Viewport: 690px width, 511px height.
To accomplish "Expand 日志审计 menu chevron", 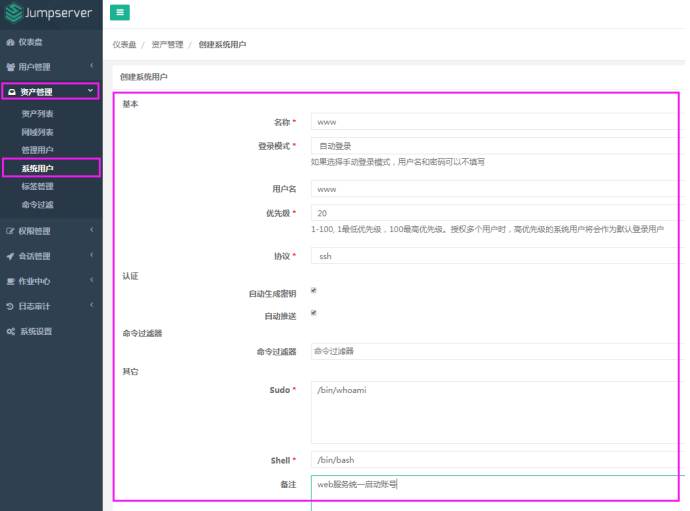I will tap(92, 305).
